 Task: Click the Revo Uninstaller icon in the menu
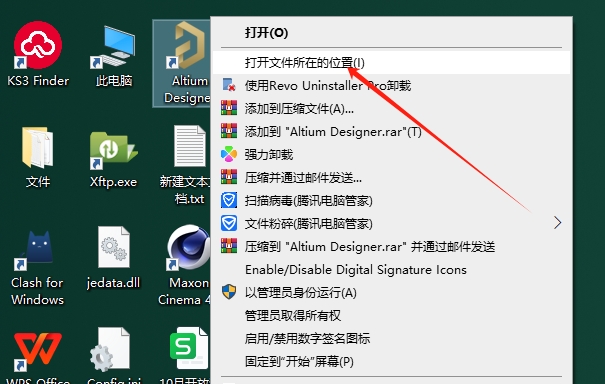(229, 85)
